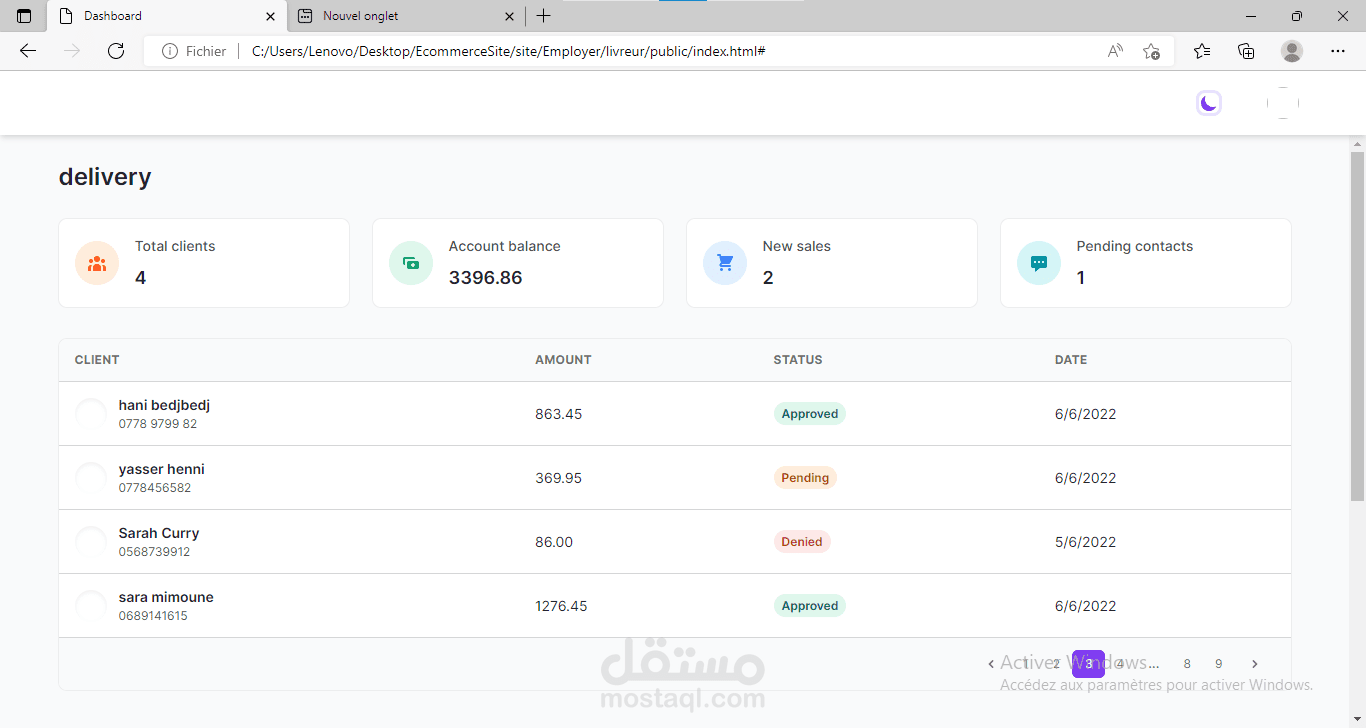Click the Pending status badge for yasser henni

pos(805,478)
